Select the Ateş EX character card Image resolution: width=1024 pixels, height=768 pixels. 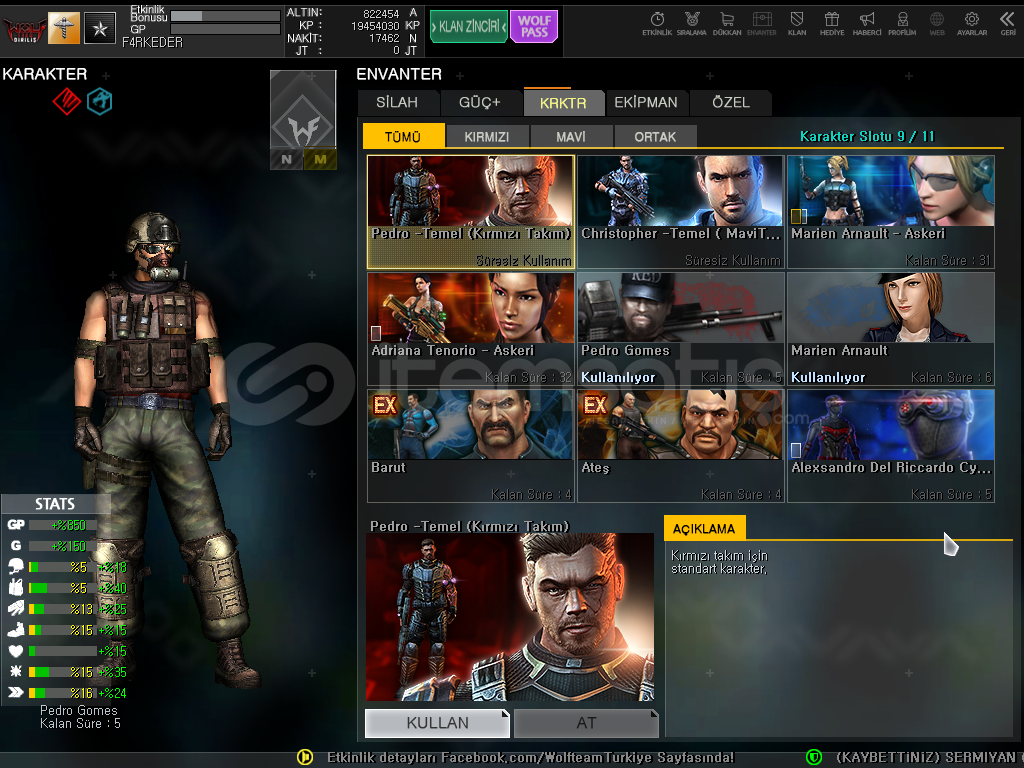tap(680, 446)
